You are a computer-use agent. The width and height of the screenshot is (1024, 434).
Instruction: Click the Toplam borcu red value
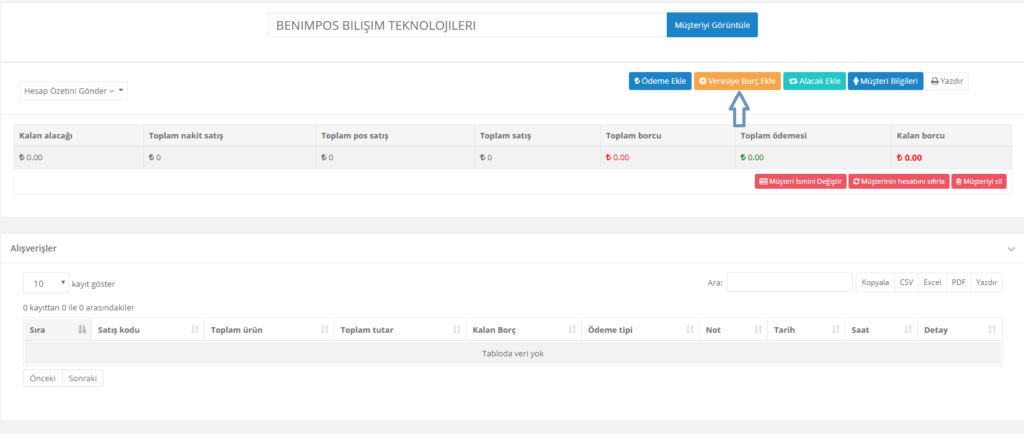coord(618,157)
